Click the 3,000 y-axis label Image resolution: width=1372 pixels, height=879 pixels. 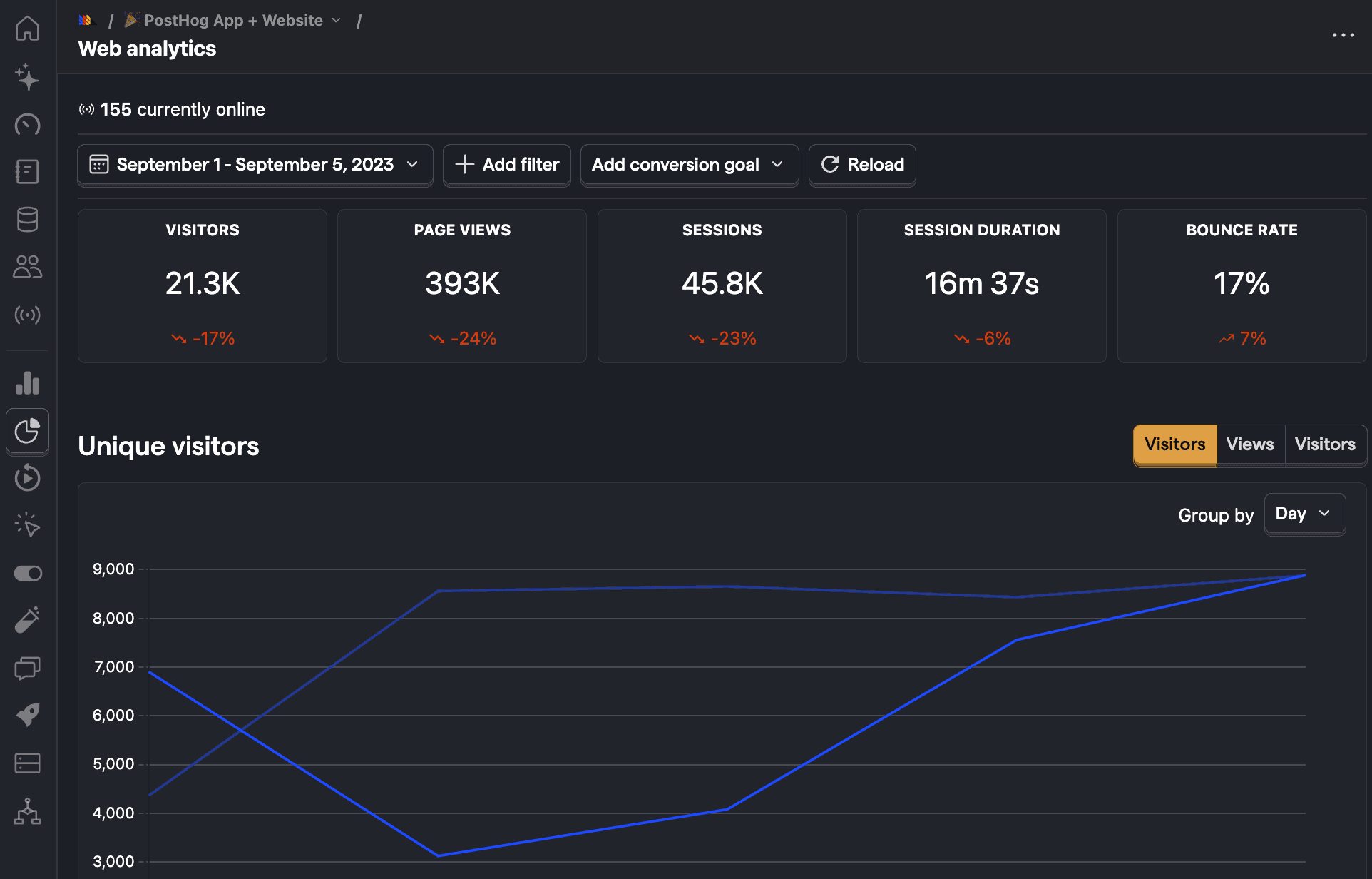coord(113,862)
